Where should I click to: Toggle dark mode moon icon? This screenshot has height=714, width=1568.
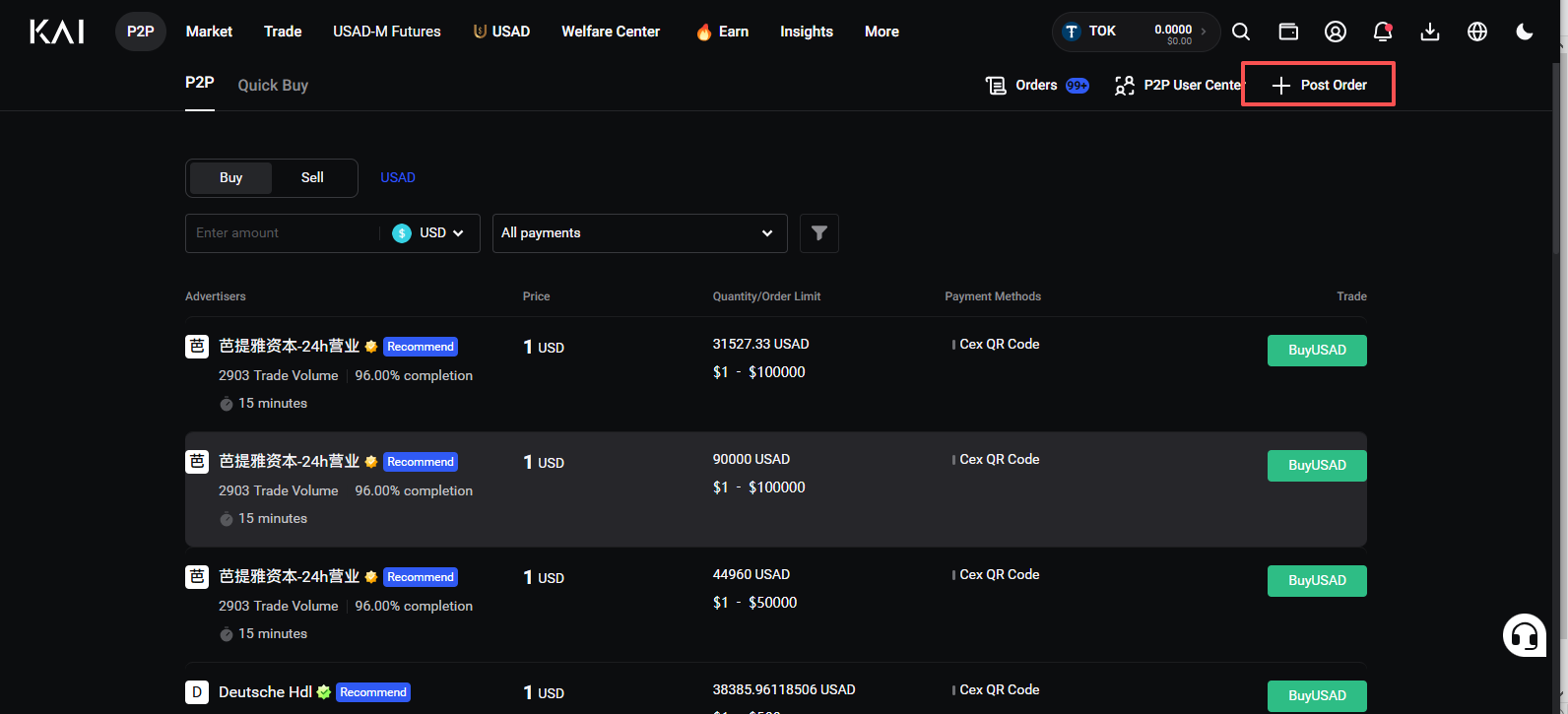(1525, 32)
